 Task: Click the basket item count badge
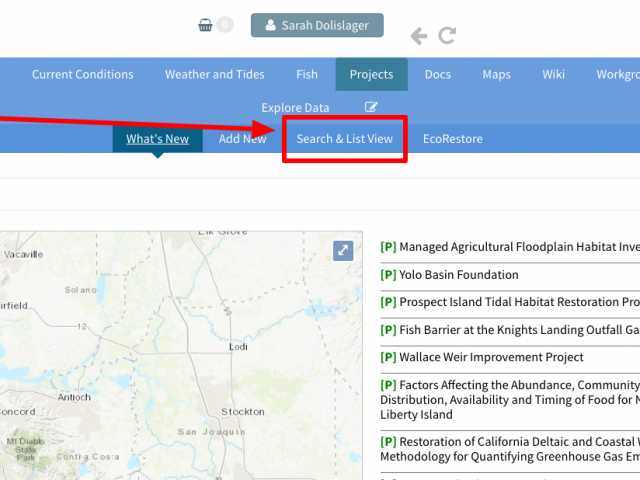point(224,24)
